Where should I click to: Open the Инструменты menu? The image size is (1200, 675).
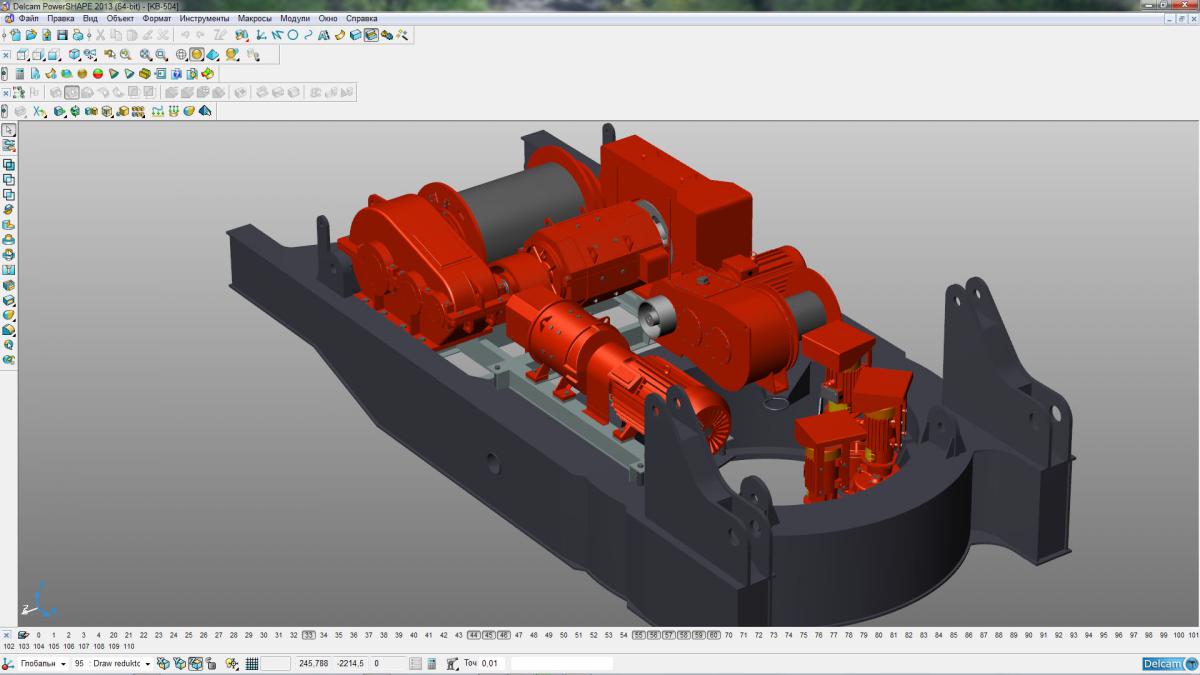coord(204,18)
